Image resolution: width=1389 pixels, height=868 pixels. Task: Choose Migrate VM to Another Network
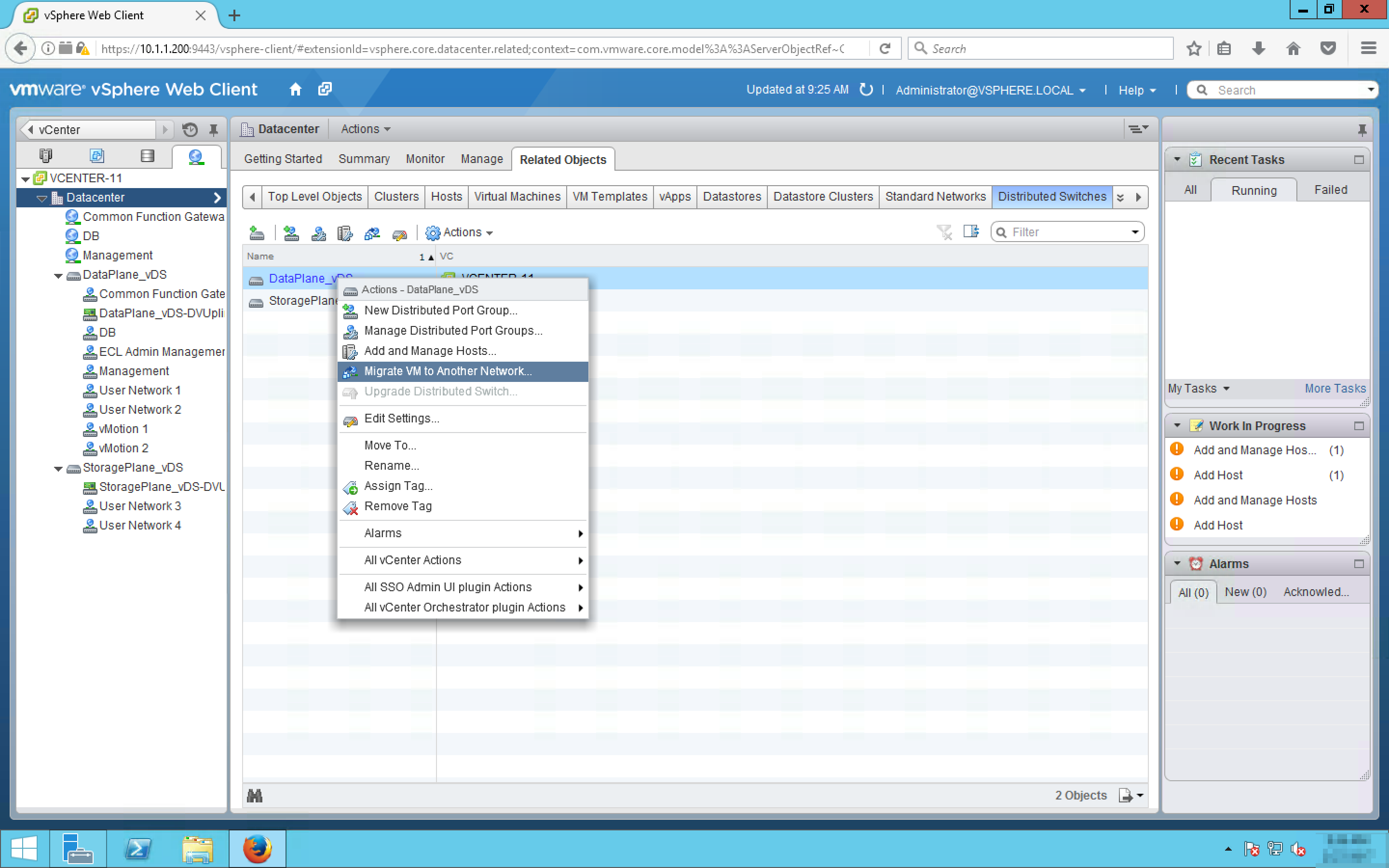tap(448, 371)
